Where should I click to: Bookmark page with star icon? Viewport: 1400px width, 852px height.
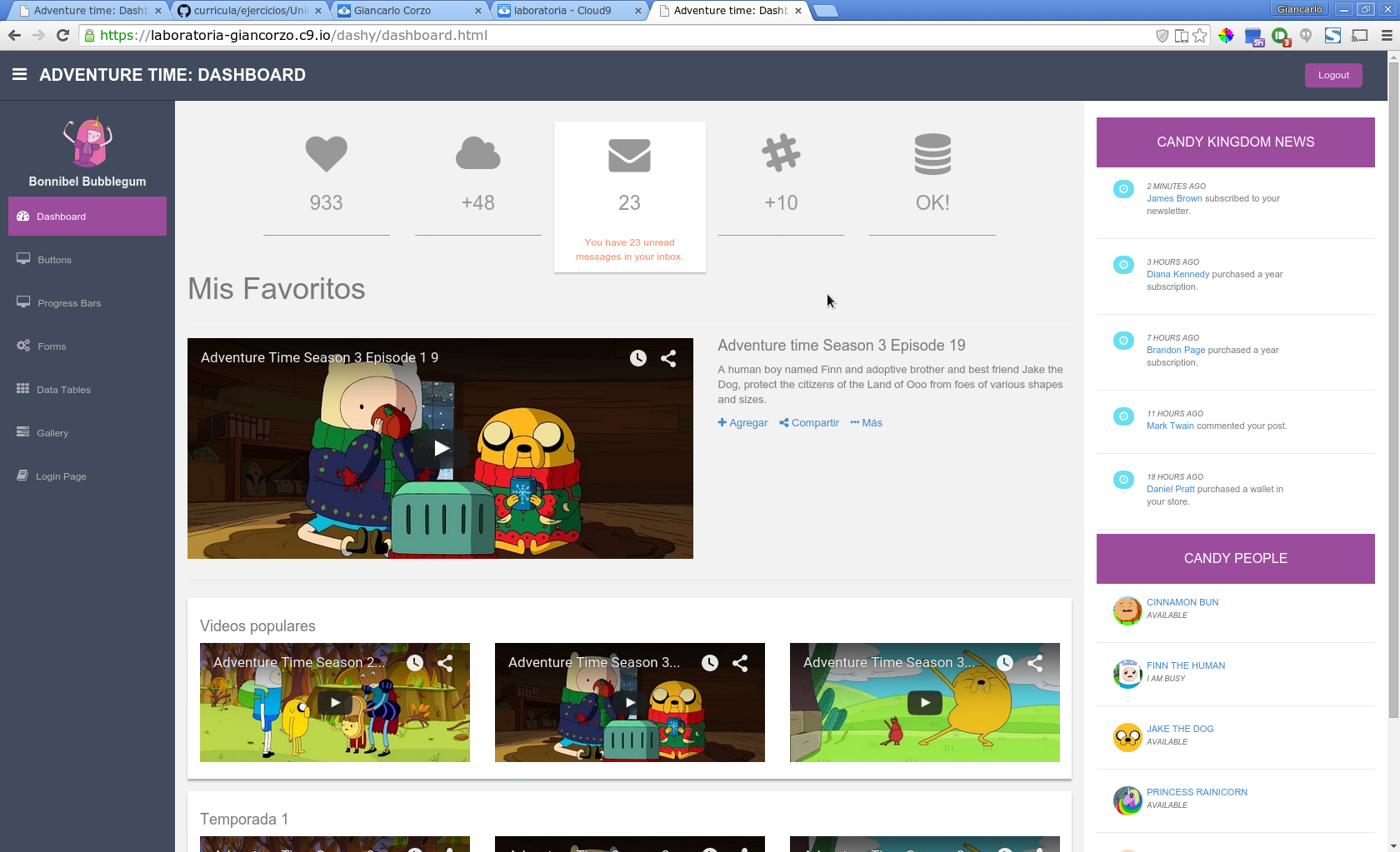point(1200,35)
